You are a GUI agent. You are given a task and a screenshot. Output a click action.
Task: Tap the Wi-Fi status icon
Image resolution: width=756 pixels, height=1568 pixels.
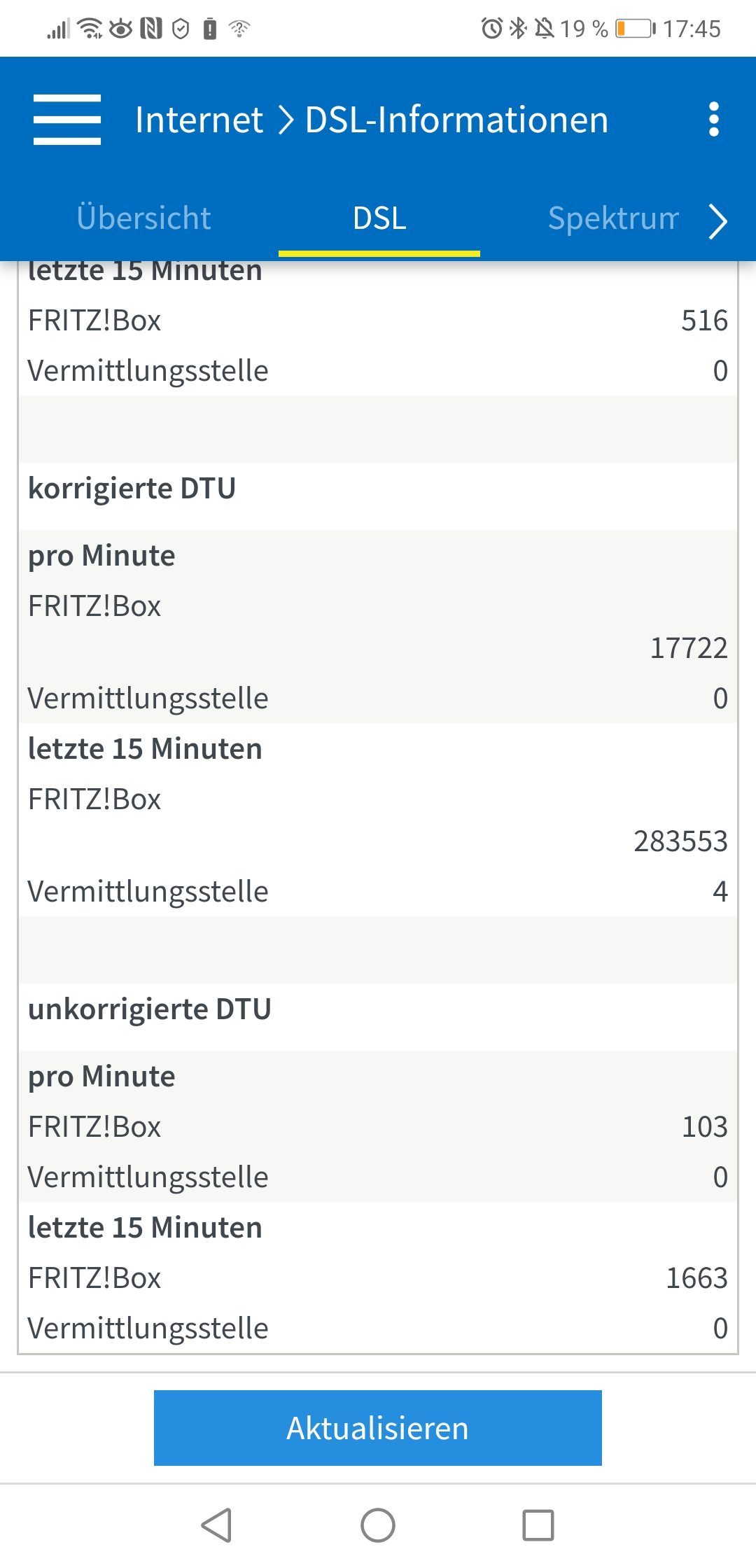pos(90,29)
